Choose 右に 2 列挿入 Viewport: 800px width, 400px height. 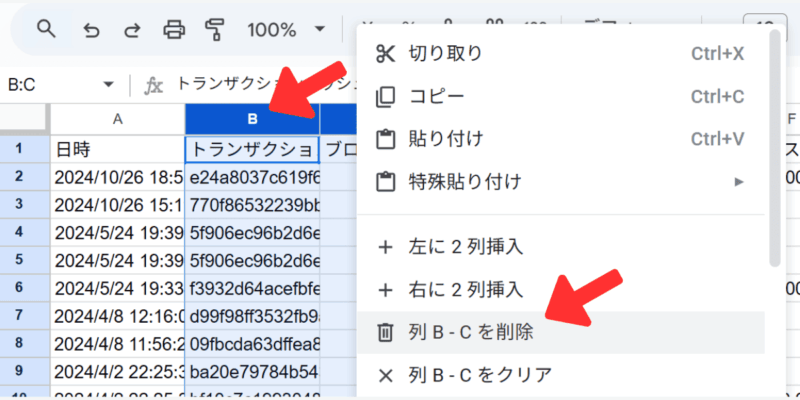[x=561, y=290]
